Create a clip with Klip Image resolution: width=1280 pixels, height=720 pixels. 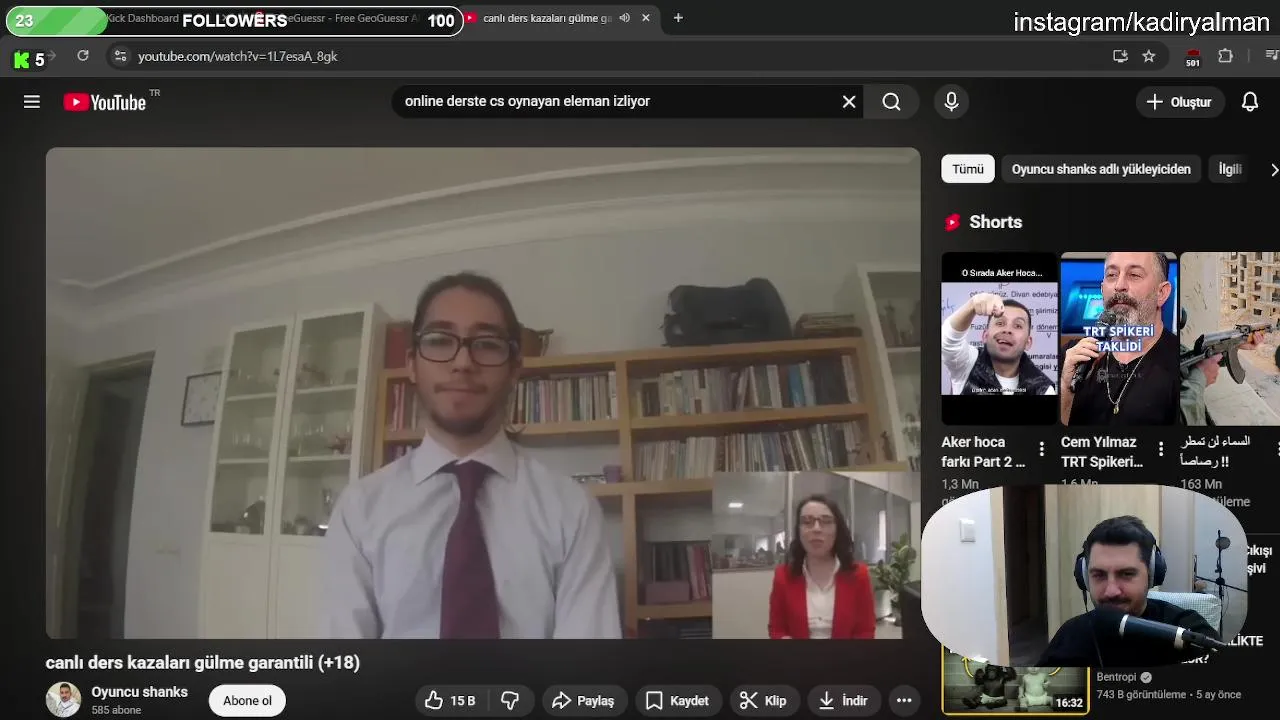763,701
